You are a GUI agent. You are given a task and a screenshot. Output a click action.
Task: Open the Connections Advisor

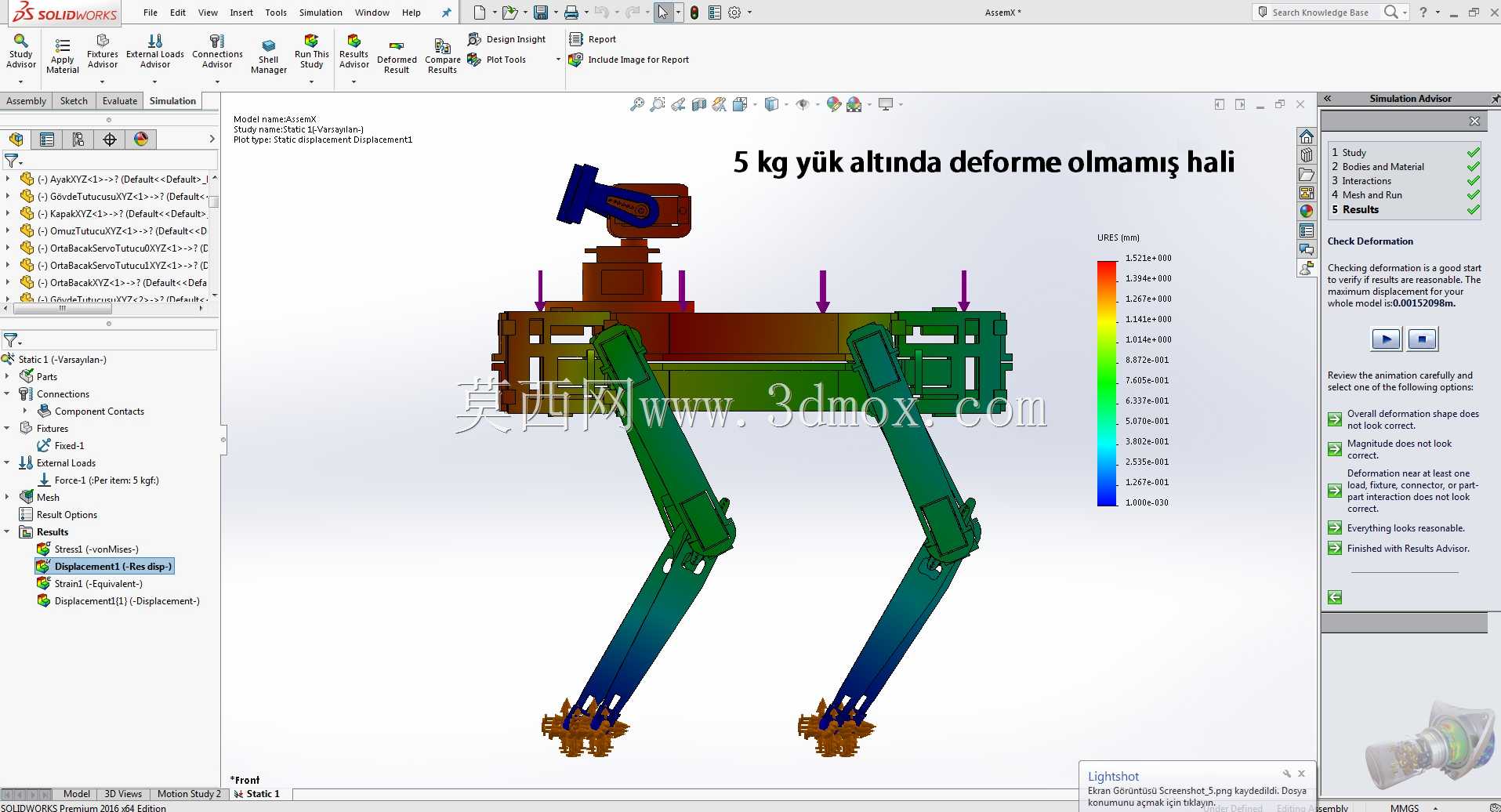(x=217, y=52)
